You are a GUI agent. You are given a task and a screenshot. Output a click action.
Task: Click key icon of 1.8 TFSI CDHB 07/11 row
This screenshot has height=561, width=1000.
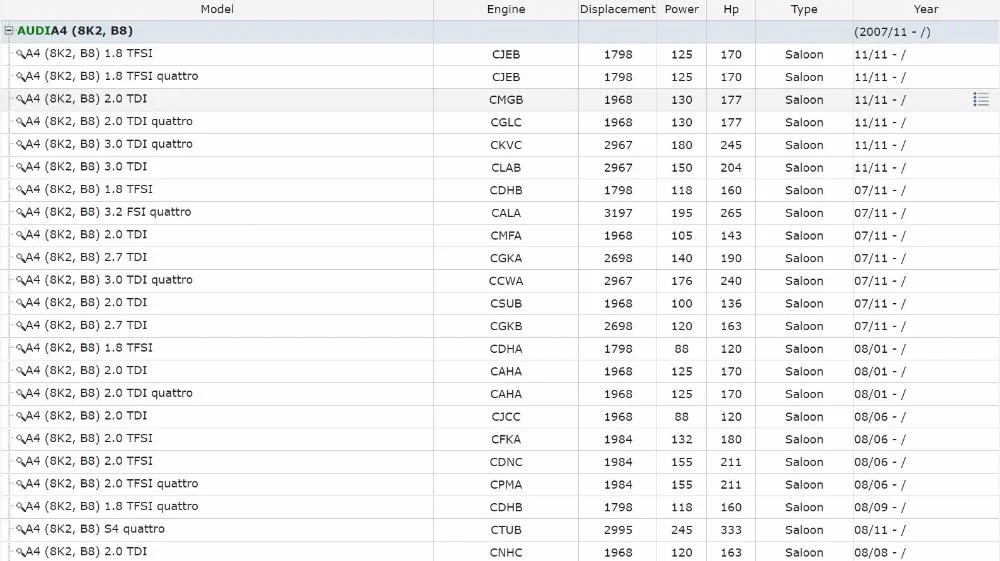click(x=20, y=191)
